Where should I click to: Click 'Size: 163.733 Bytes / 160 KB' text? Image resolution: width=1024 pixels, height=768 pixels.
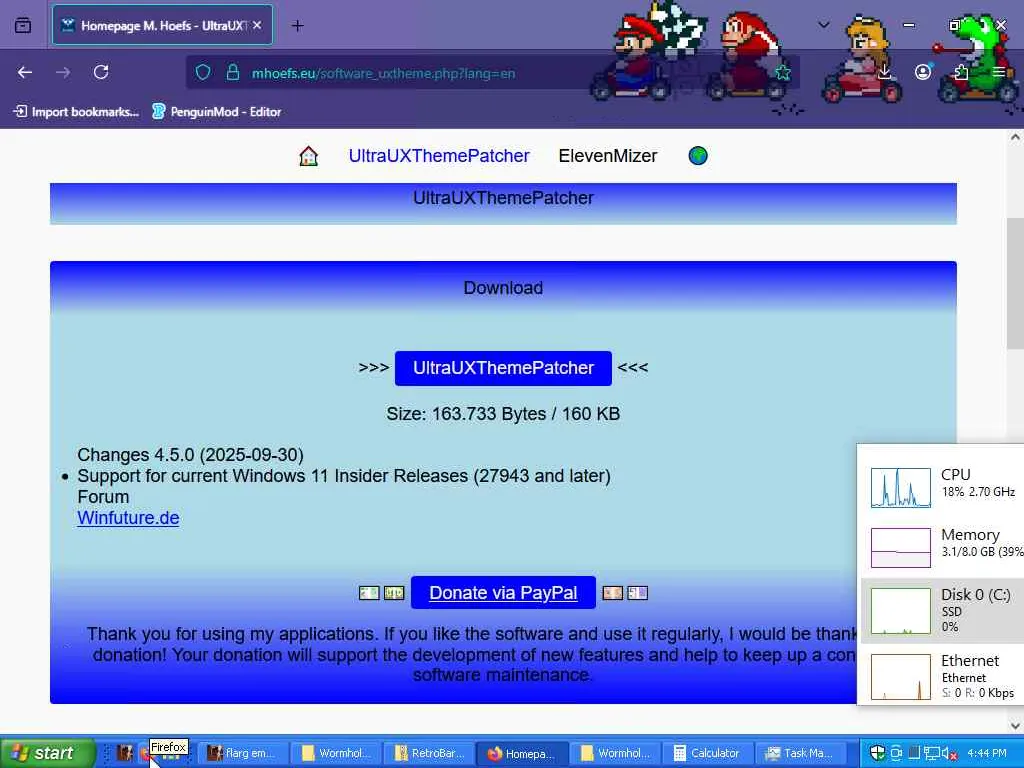click(x=503, y=414)
